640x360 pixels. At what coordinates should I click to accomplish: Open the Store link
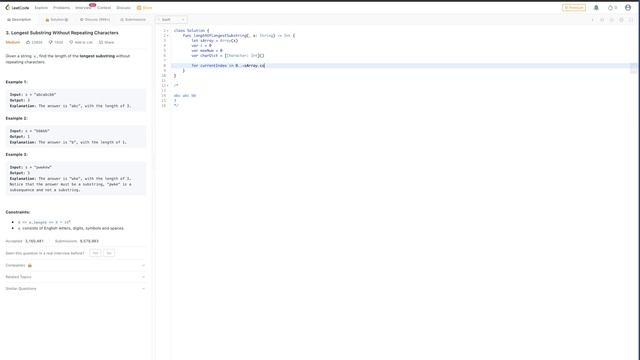click(144, 8)
